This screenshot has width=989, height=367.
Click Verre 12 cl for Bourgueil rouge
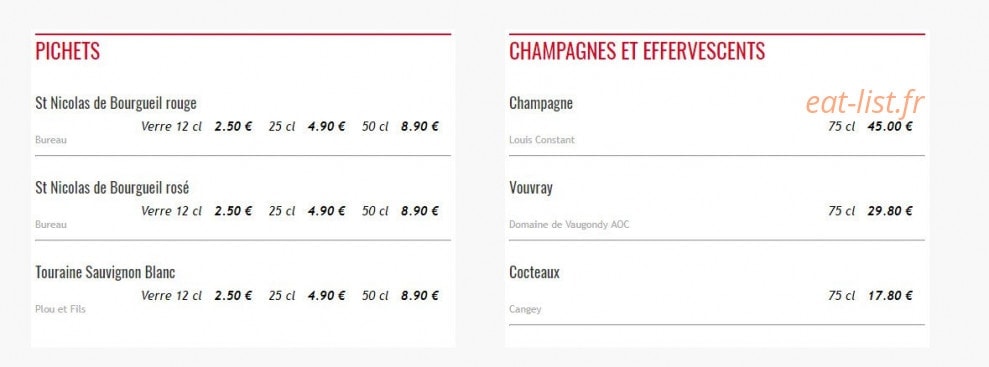[172, 126]
